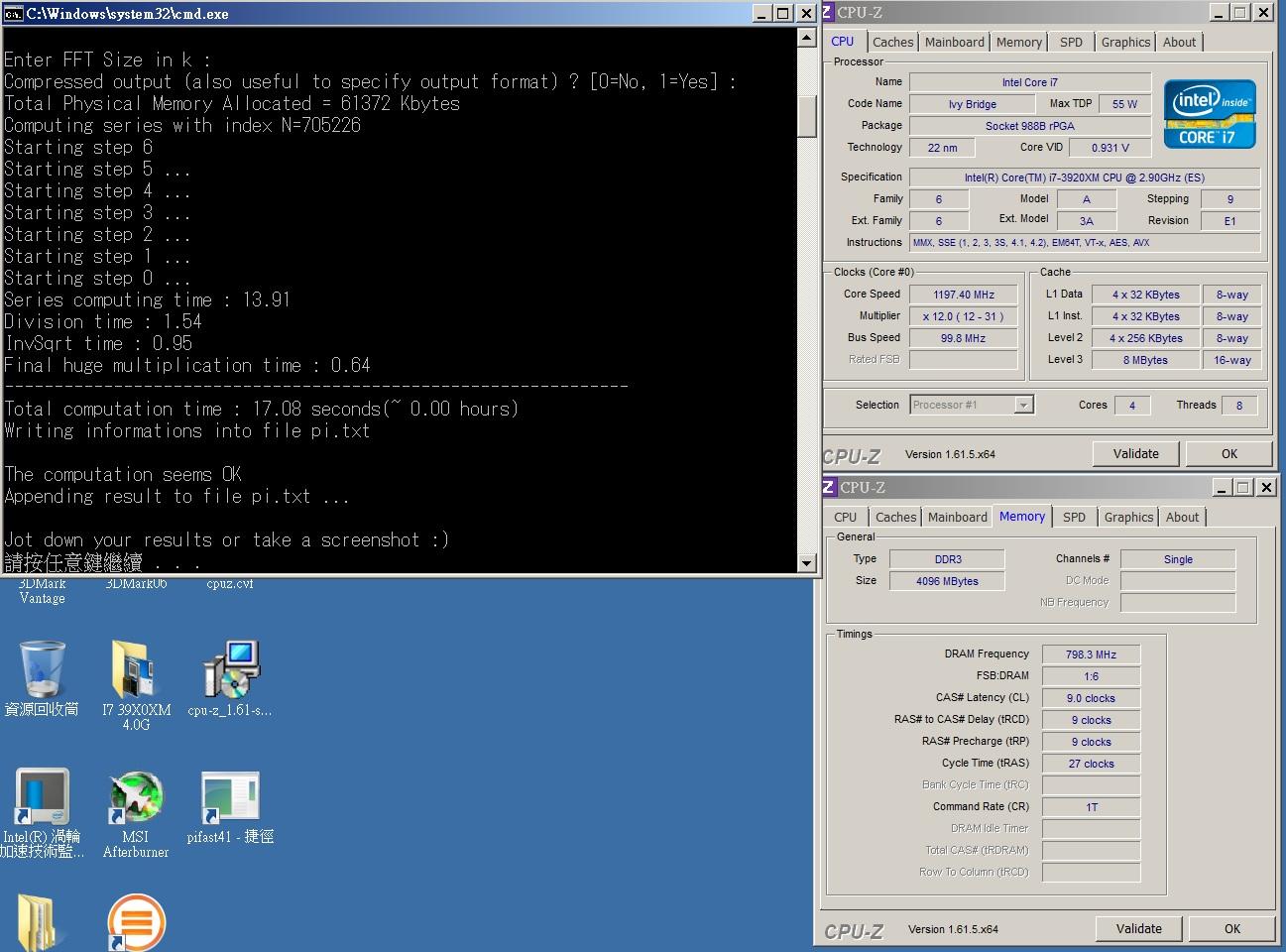The width and height of the screenshot is (1286, 952).
Task: Click Validate in upper CPU-Z window
Action: click(1135, 453)
